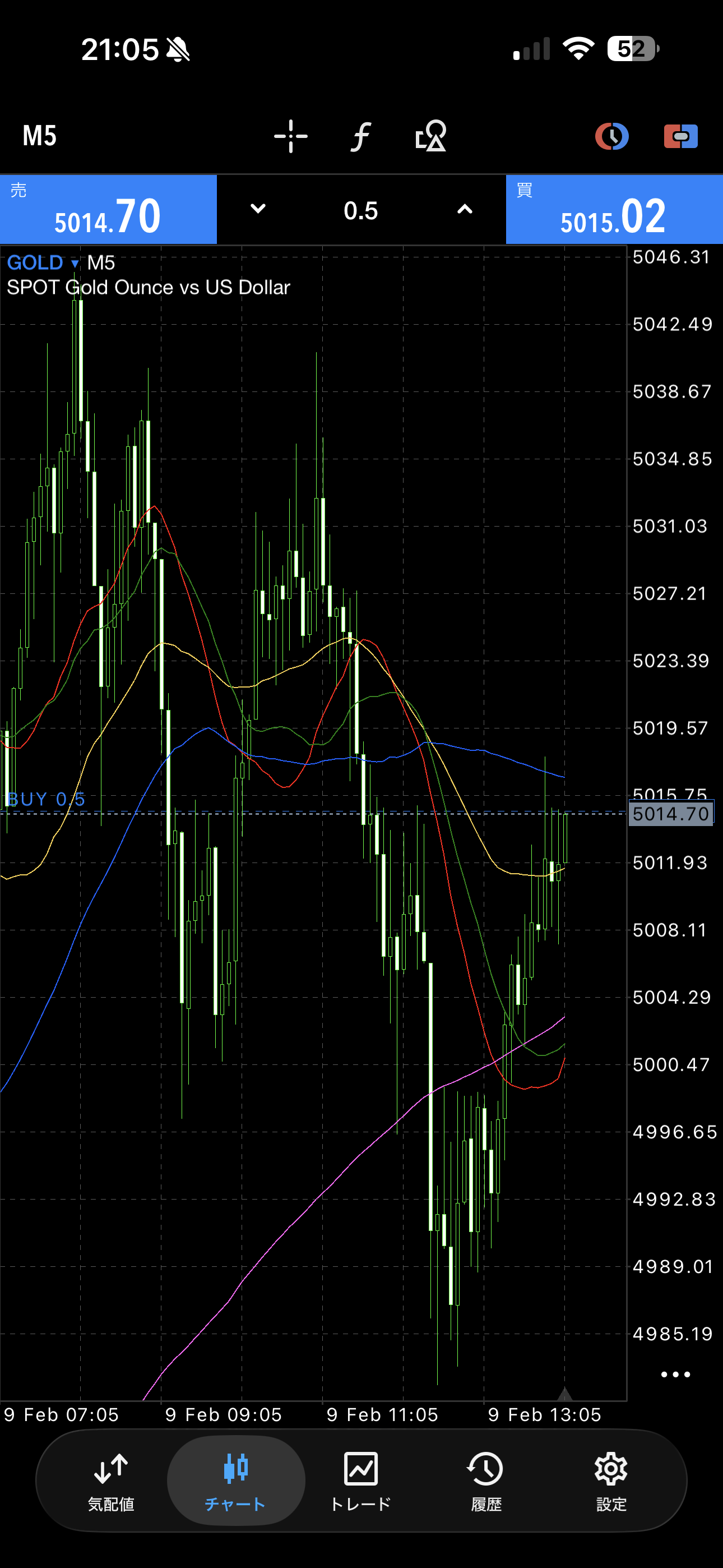Edit the 0.5 lot volume field
Image resolution: width=723 pixels, height=1568 pixels.
[361, 211]
